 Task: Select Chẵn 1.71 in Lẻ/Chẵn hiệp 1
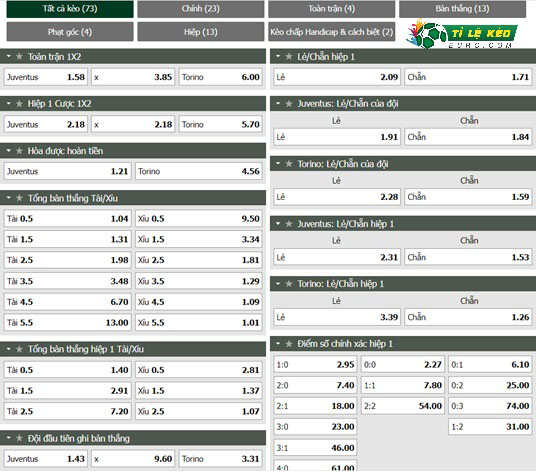coord(468,77)
